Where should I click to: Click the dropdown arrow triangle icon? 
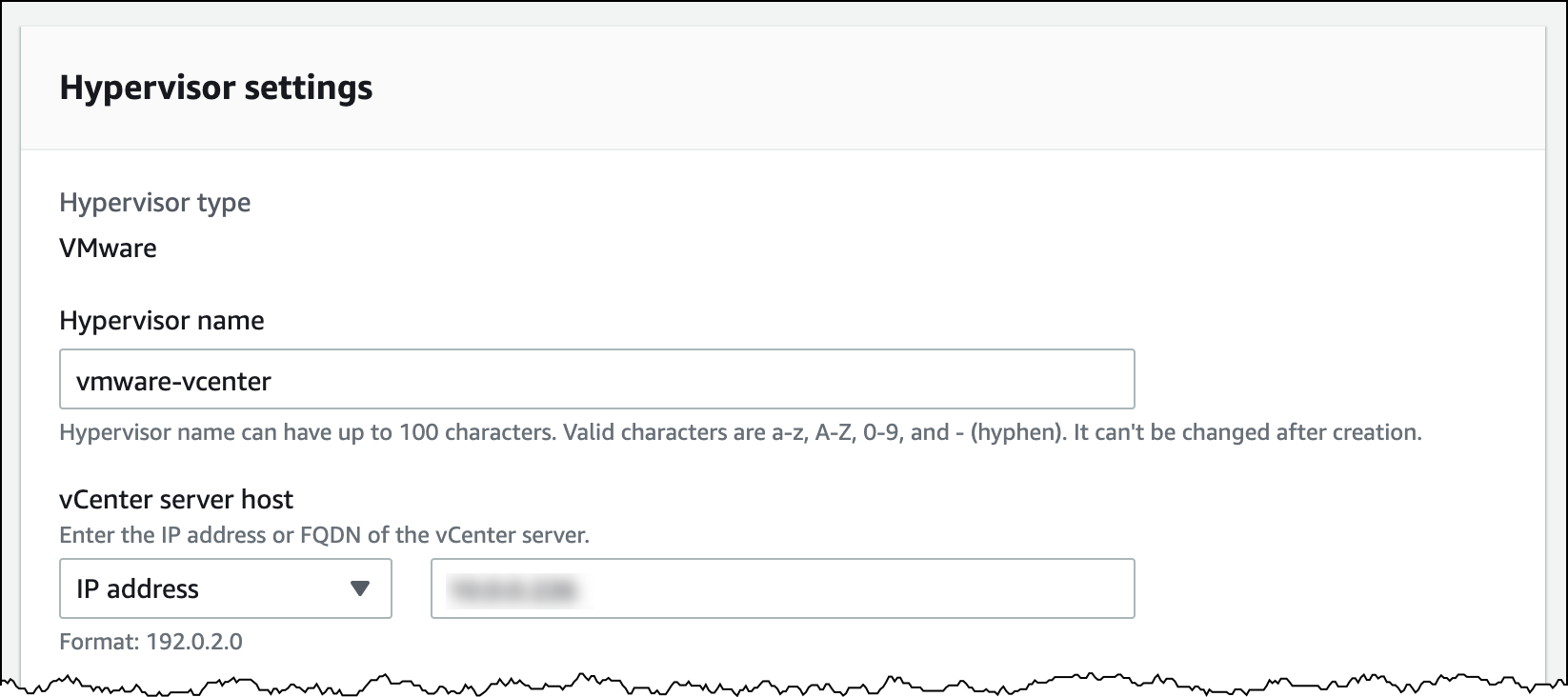tap(360, 588)
